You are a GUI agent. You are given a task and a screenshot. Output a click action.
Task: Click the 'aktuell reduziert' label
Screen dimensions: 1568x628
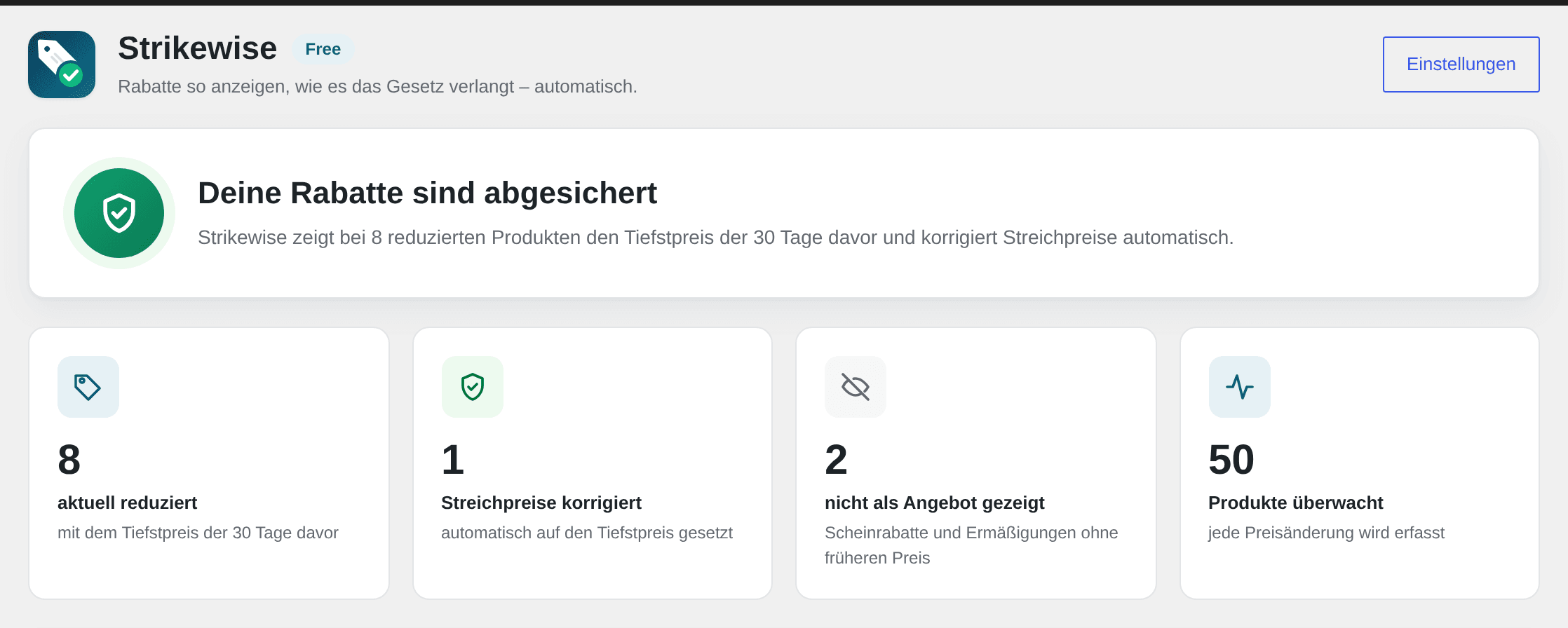coord(127,503)
